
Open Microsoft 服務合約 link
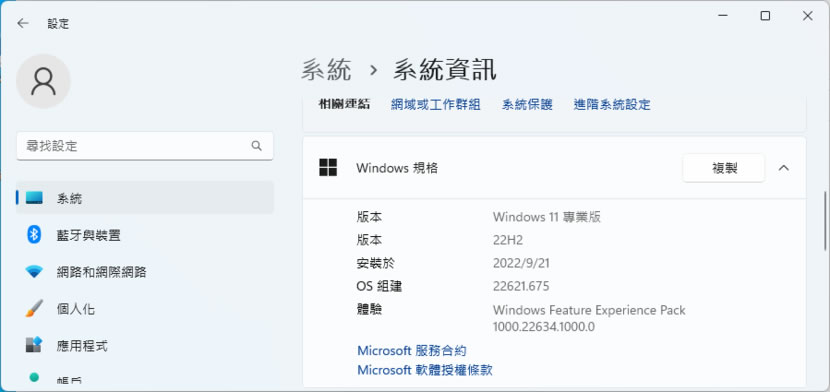pos(412,350)
